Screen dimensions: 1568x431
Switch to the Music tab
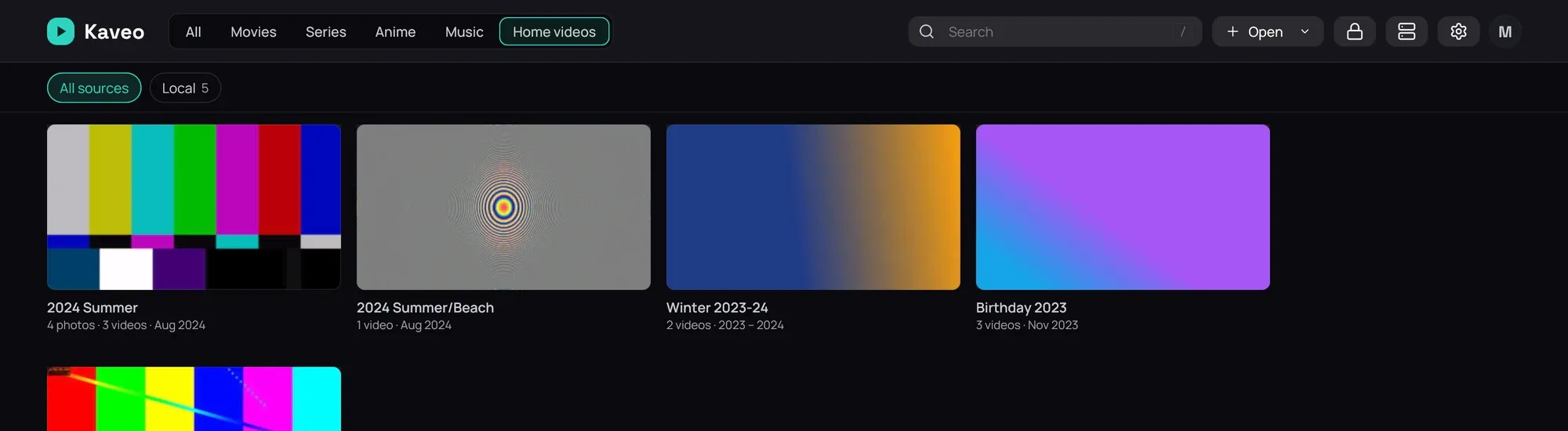[x=464, y=31]
